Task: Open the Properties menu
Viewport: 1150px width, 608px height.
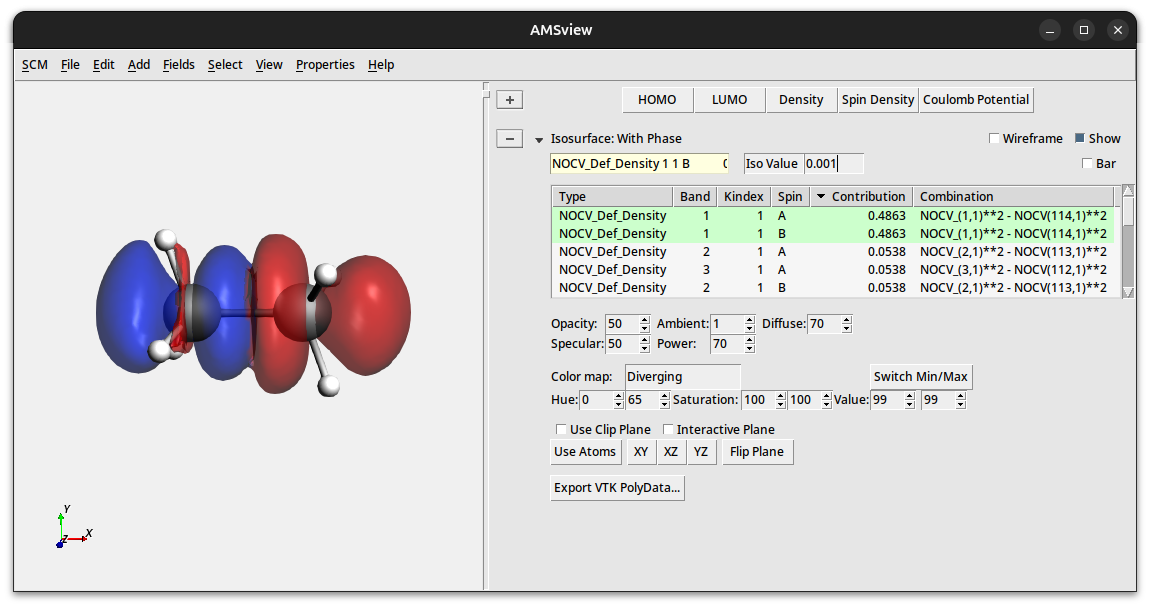Action: coord(325,65)
